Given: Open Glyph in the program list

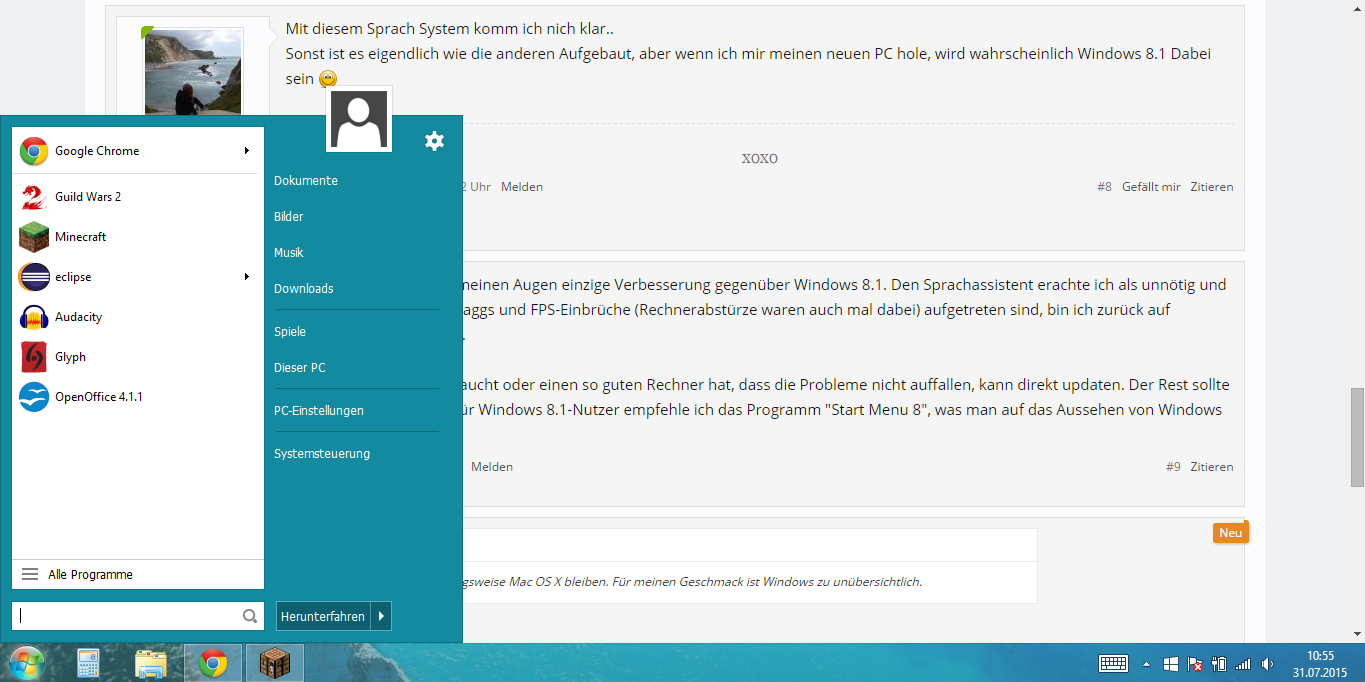Looking at the screenshot, I should pos(137,357).
